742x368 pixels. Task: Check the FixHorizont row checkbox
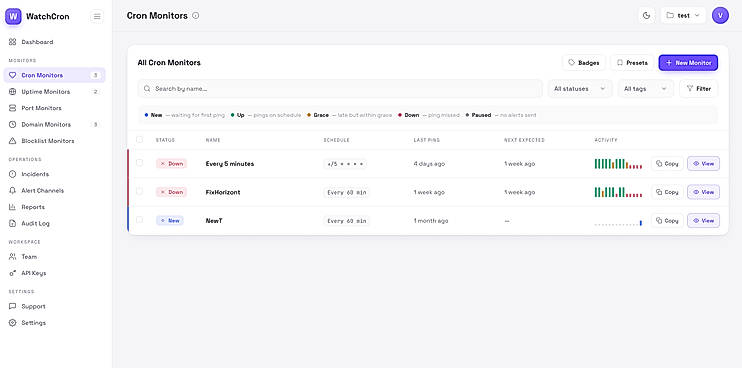tap(139, 192)
